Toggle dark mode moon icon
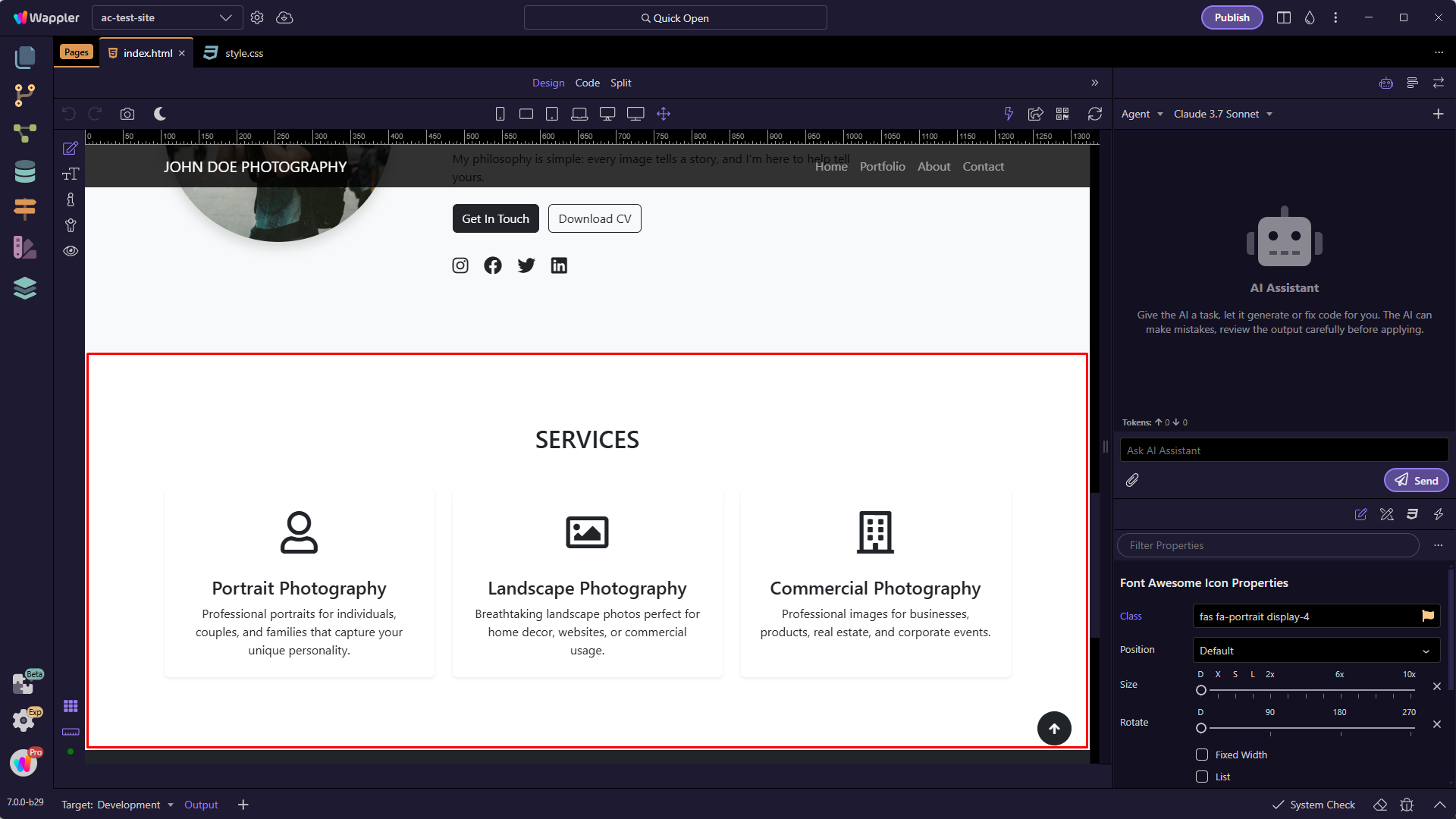Viewport: 1456px width, 819px height. 160,114
